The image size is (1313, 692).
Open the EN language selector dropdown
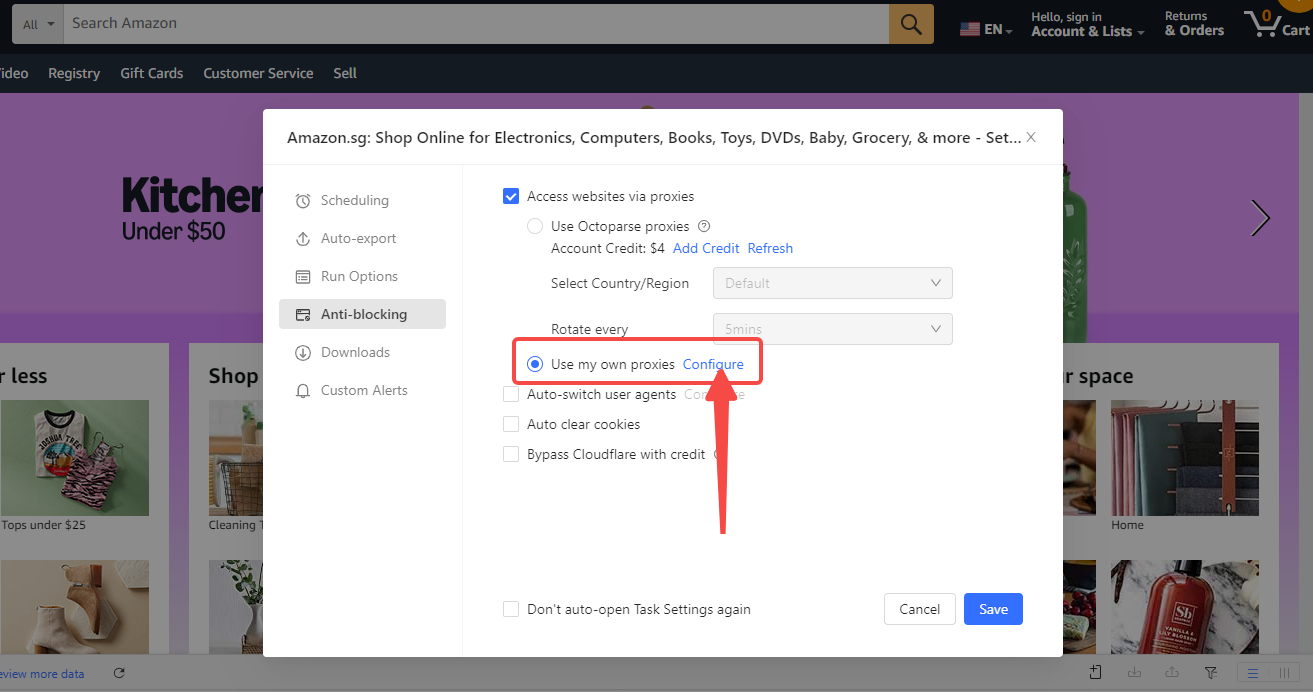[986, 30]
